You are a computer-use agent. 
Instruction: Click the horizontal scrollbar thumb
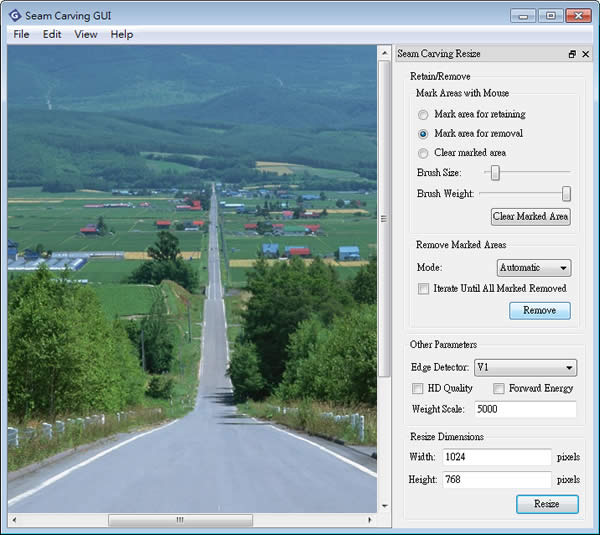pos(180,520)
